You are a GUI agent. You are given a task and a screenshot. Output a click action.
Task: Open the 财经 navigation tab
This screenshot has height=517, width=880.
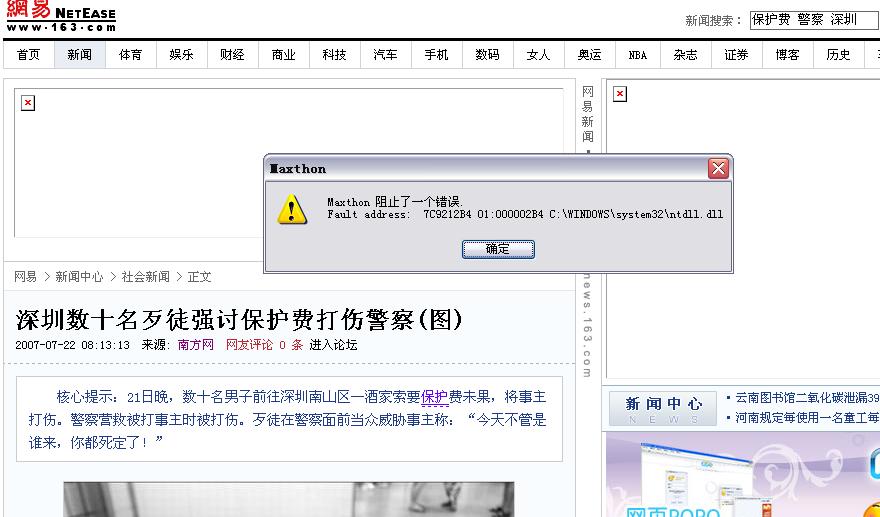pyautogui.click(x=232, y=55)
